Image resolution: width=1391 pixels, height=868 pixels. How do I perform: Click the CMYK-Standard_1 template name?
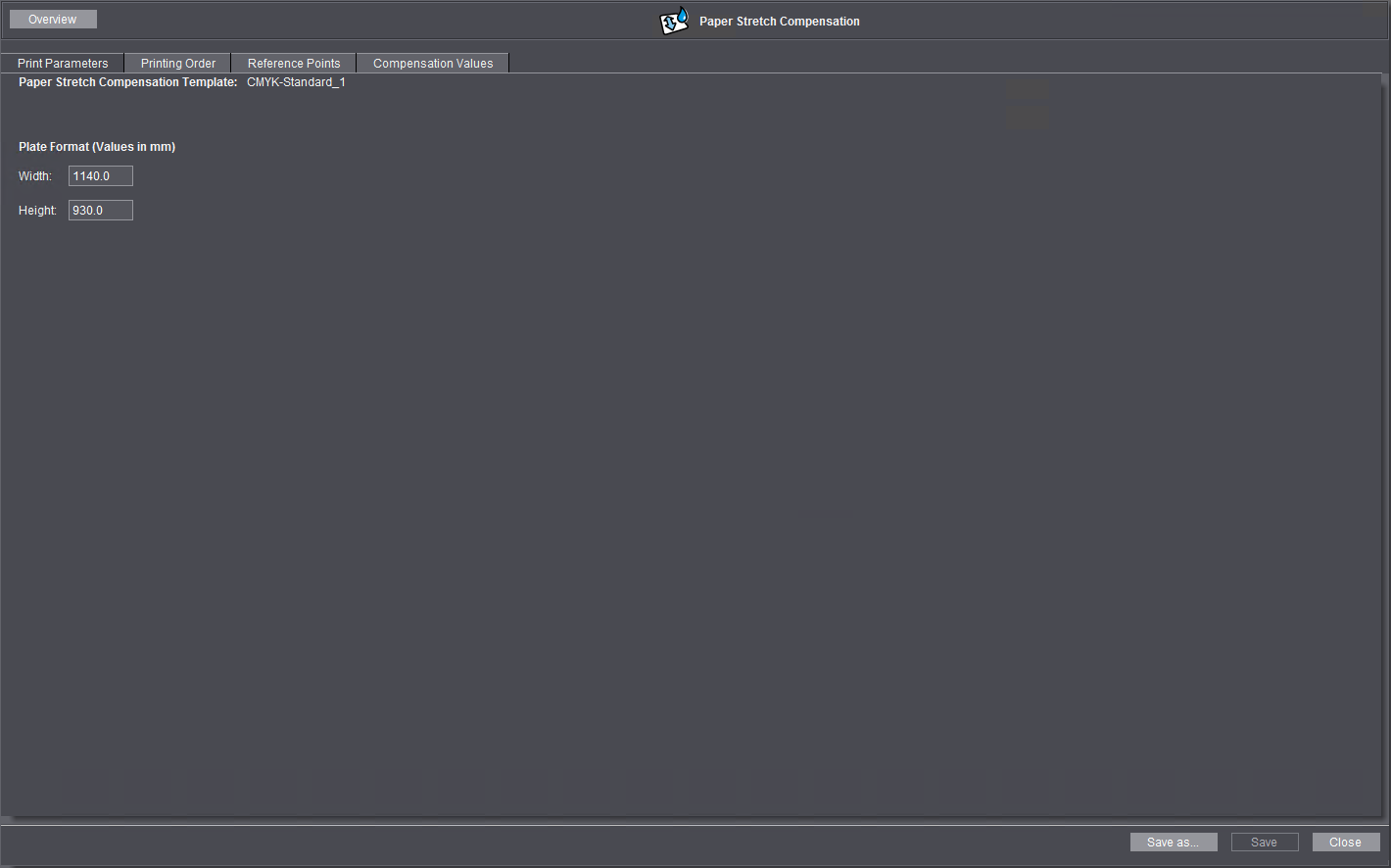click(296, 82)
